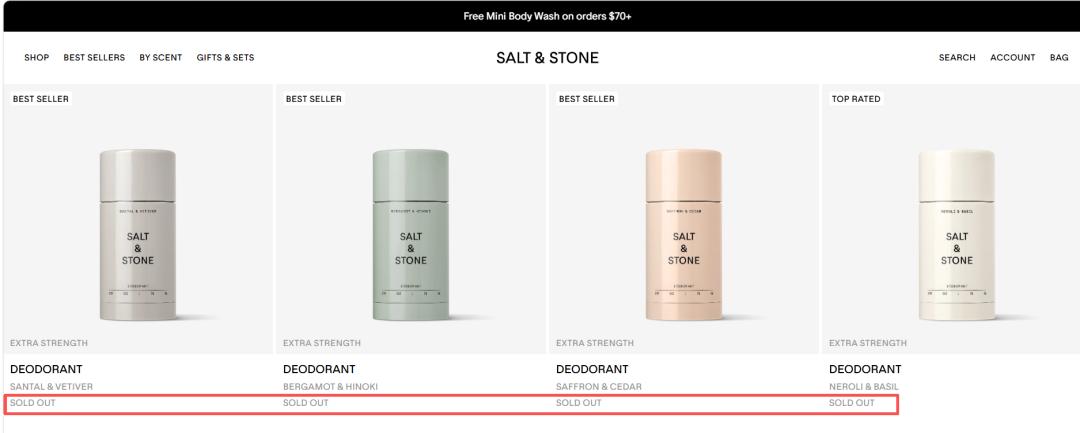Click the free Mini Body Wash banner
The width and height of the screenshot is (1080, 433).
(548, 17)
